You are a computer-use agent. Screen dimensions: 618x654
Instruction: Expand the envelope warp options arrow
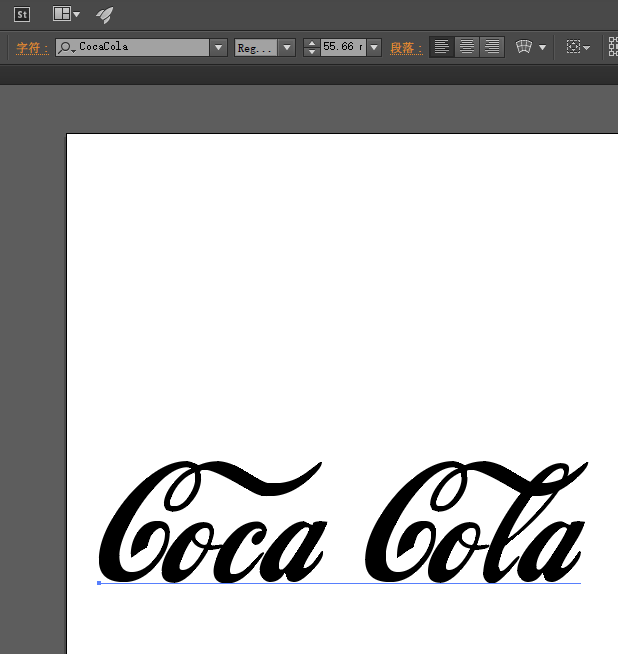543,47
